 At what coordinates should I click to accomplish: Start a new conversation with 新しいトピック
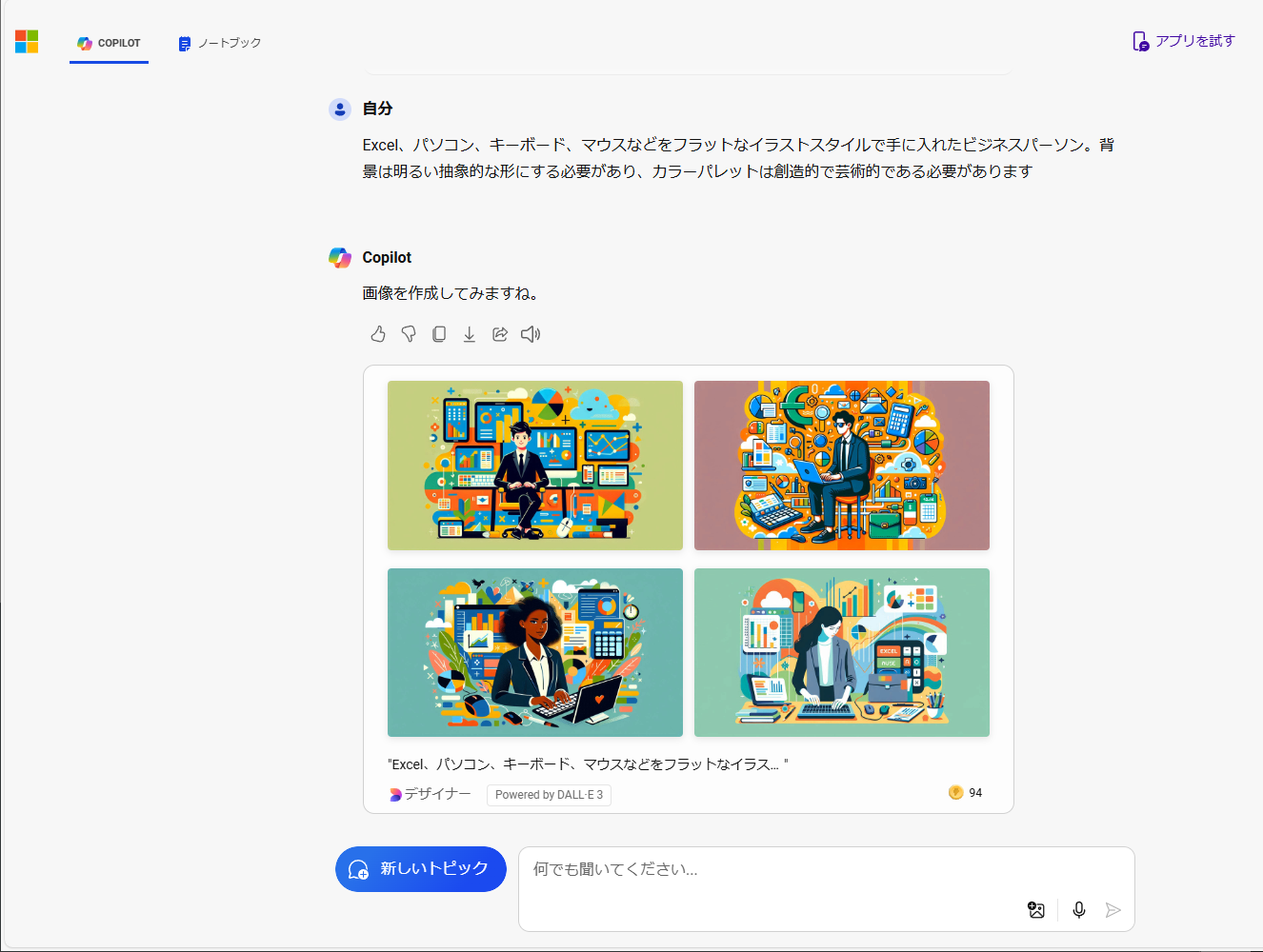(x=420, y=869)
